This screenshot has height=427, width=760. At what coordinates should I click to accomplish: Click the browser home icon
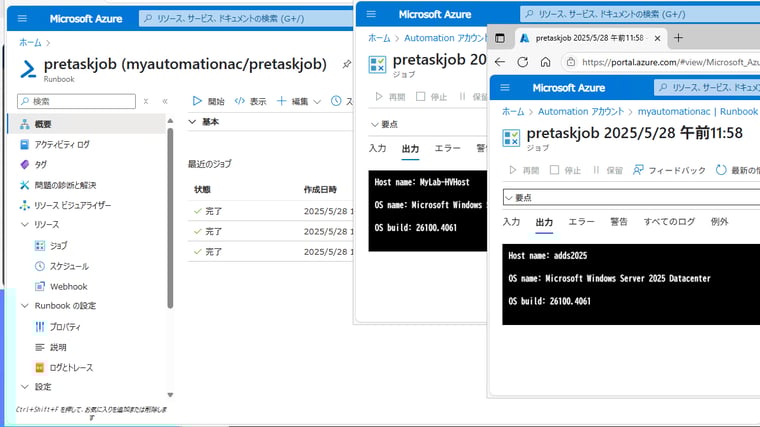[545, 62]
